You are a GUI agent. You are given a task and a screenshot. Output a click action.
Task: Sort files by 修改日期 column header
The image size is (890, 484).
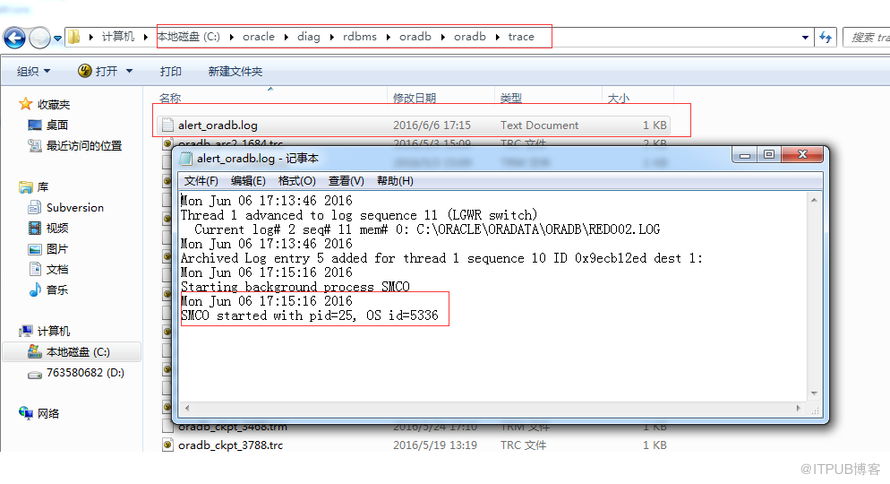click(414, 98)
